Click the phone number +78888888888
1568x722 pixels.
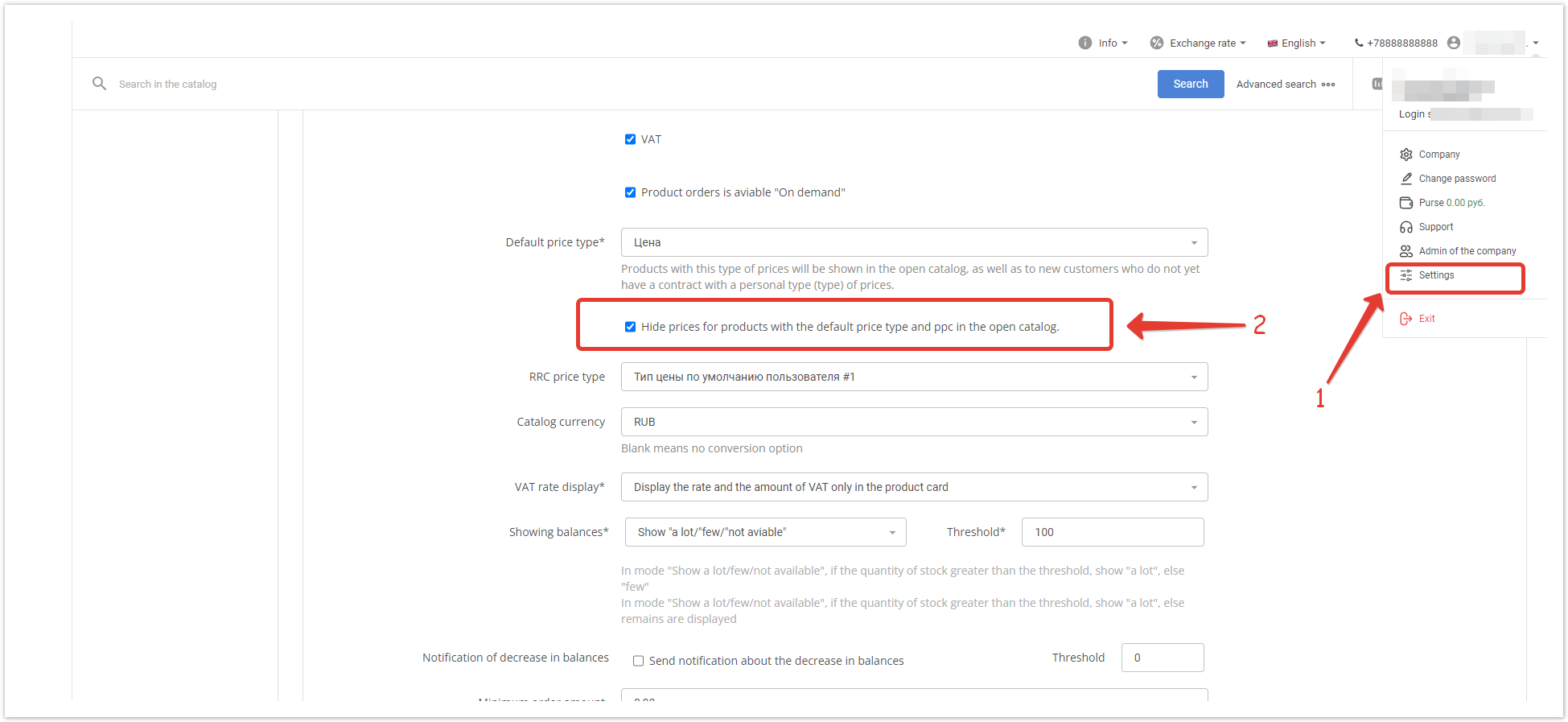[1401, 43]
